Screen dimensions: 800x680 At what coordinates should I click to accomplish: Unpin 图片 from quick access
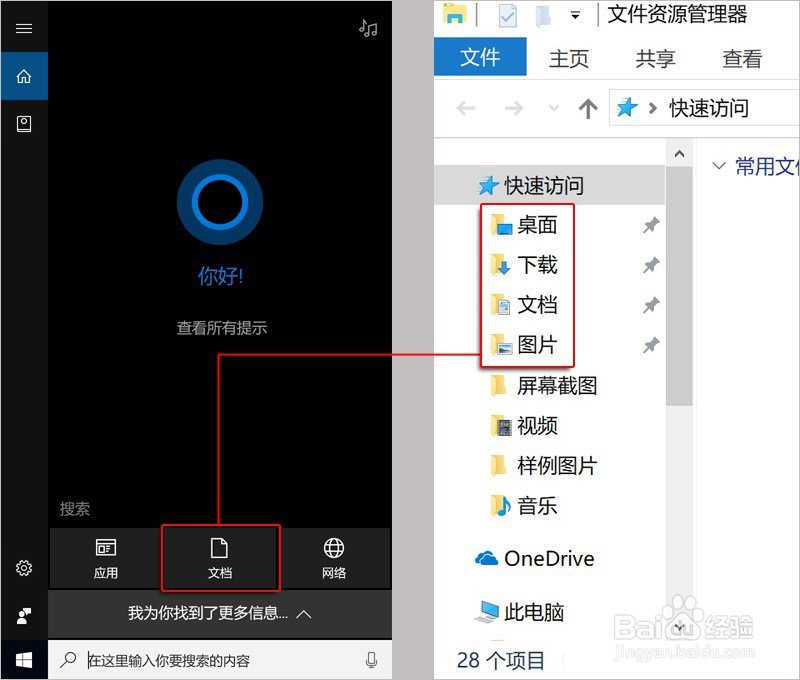[651, 345]
